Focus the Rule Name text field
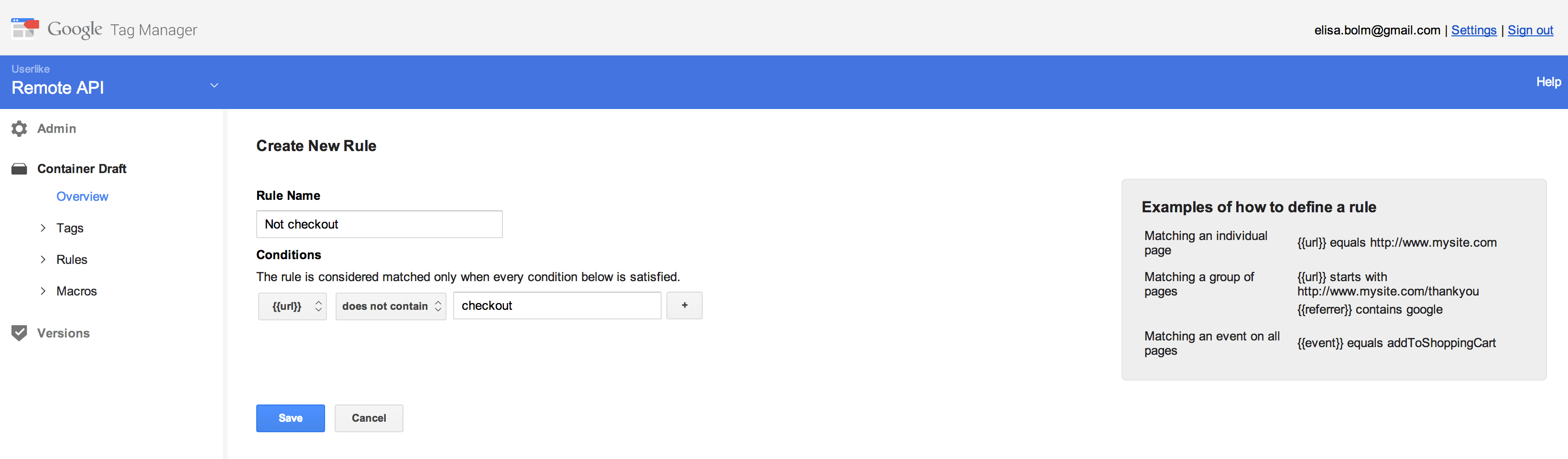 pyautogui.click(x=379, y=224)
